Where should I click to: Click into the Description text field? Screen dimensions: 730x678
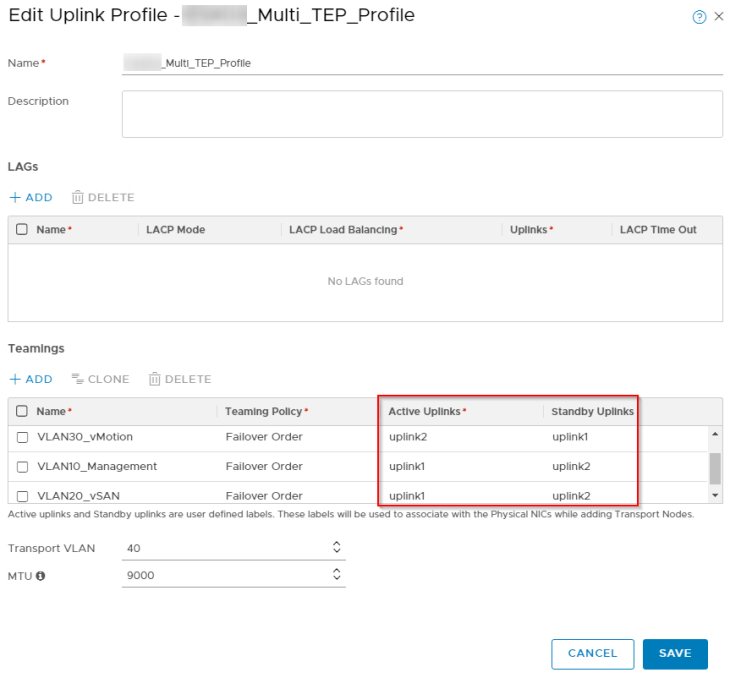421,114
